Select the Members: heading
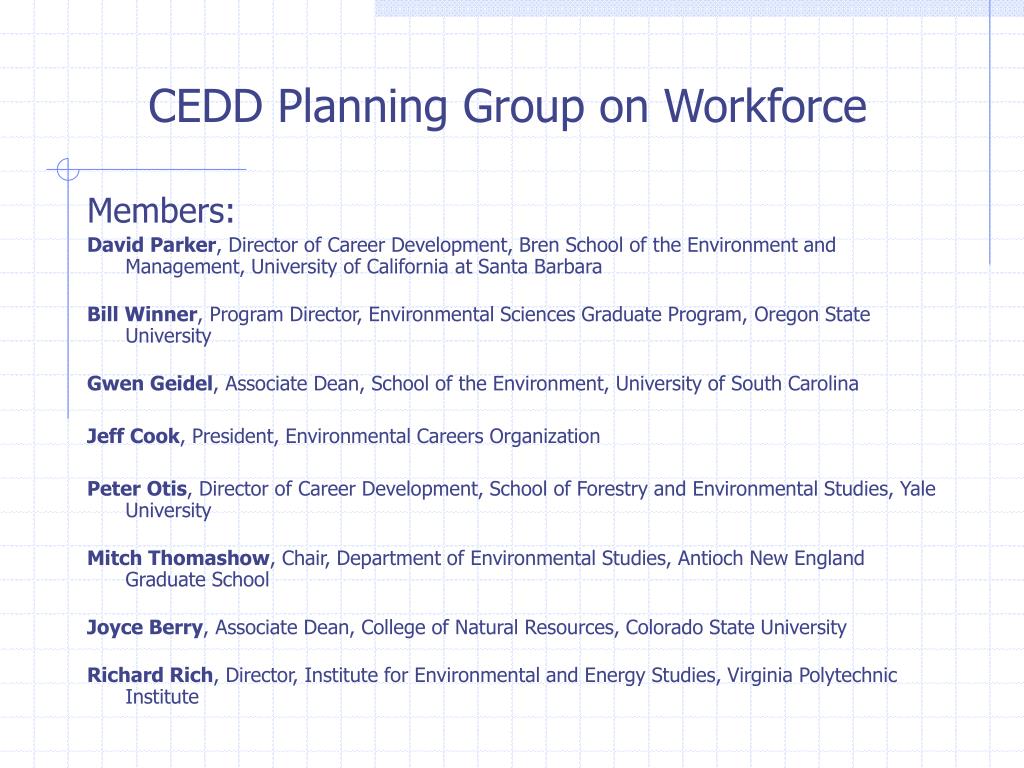This screenshot has width=1024, height=768. [x=161, y=211]
